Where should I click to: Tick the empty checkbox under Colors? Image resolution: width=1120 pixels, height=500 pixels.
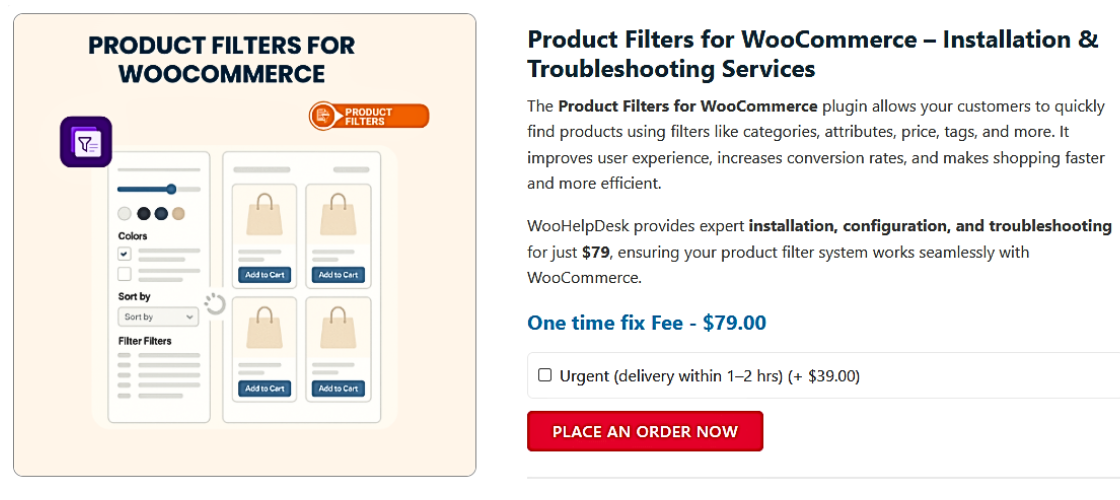125,273
